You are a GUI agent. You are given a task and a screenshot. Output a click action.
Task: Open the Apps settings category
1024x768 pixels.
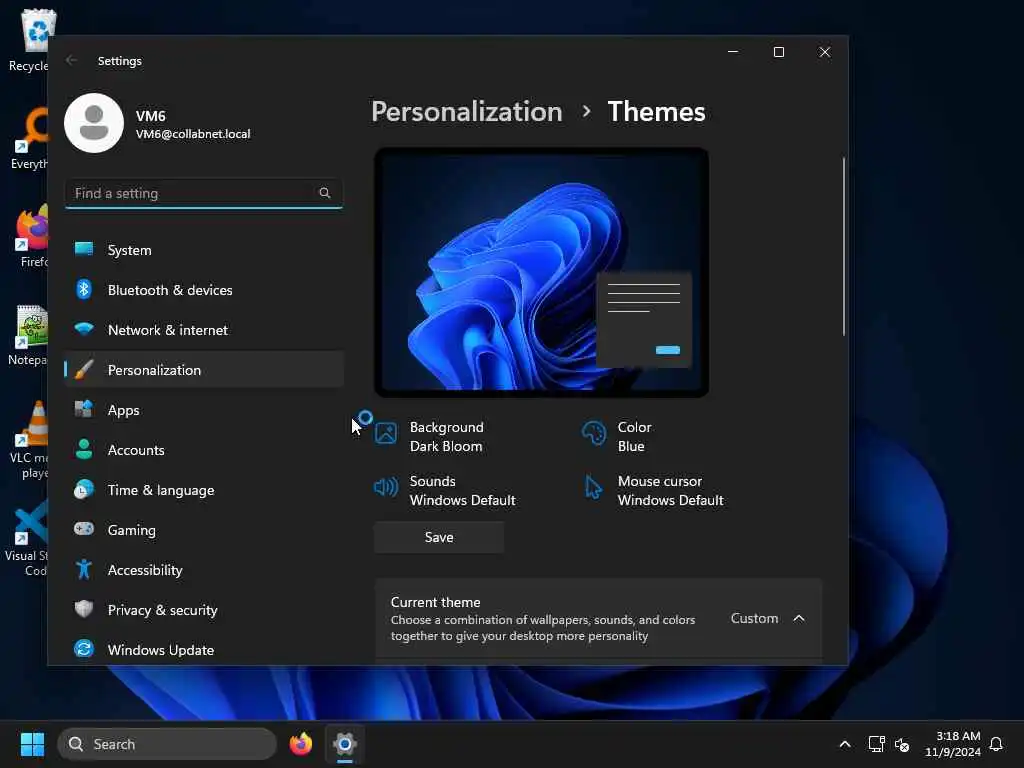tap(204, 410)
